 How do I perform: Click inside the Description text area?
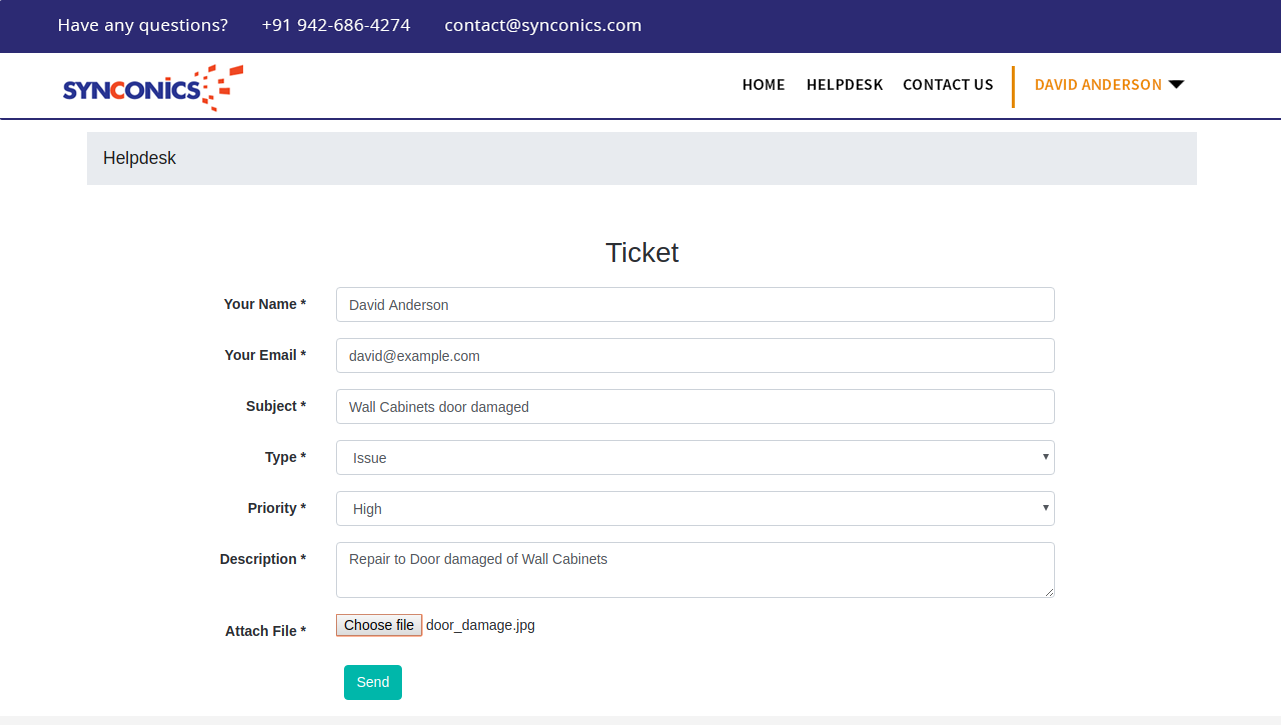coord(694,570)
